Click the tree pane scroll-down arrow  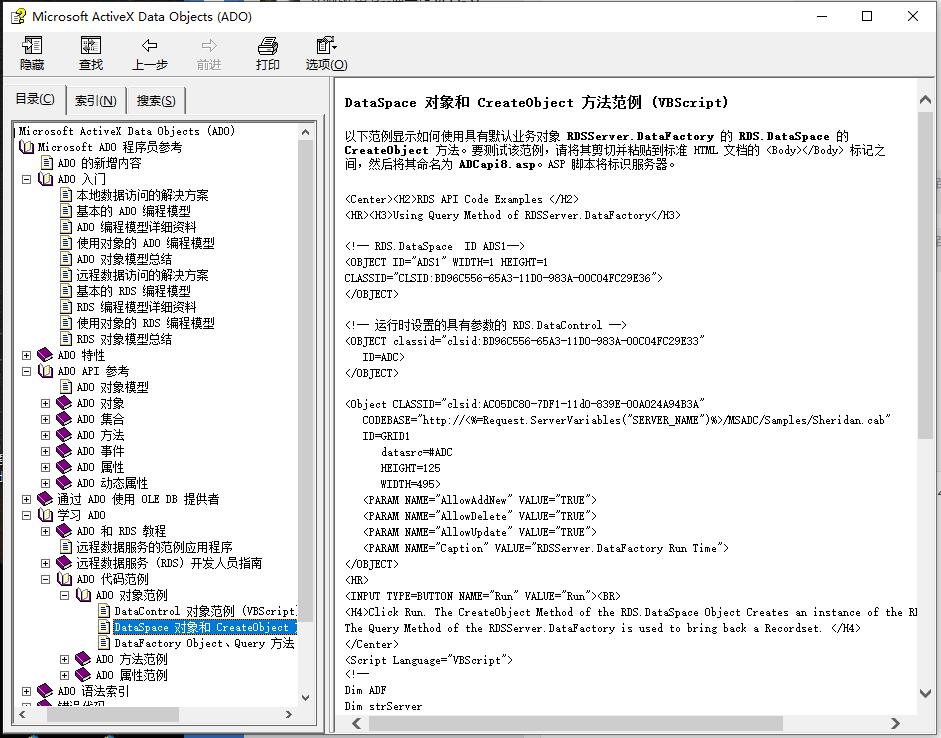(x=305, y=697)
